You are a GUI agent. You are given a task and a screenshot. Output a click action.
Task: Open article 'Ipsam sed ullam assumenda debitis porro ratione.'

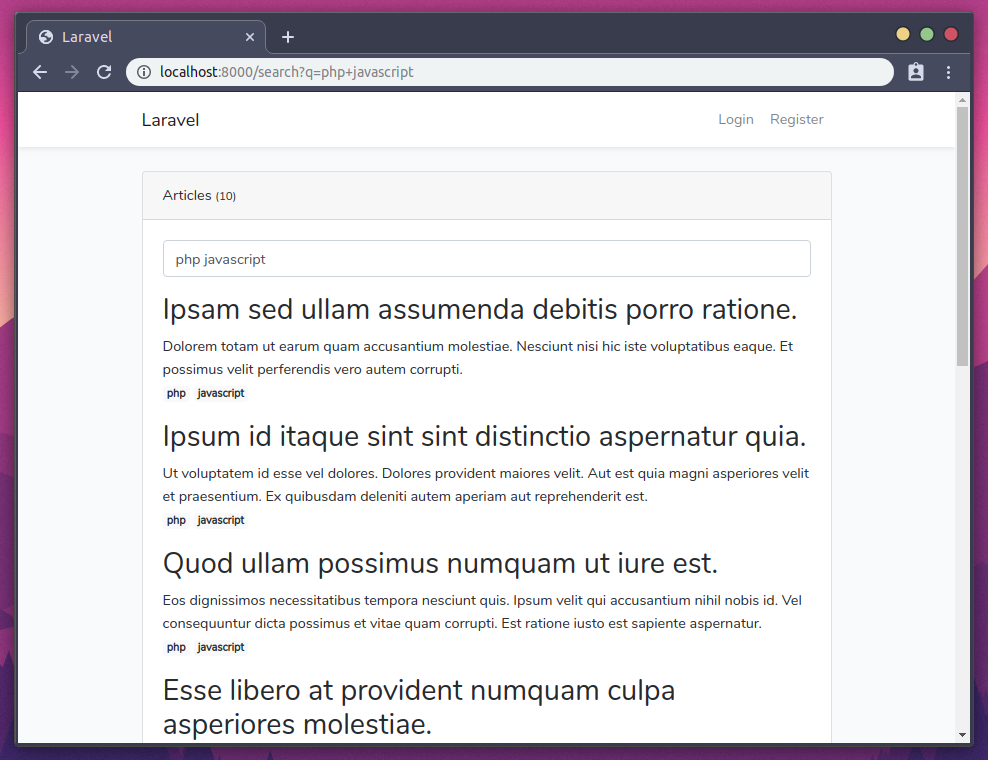[479, 309]
